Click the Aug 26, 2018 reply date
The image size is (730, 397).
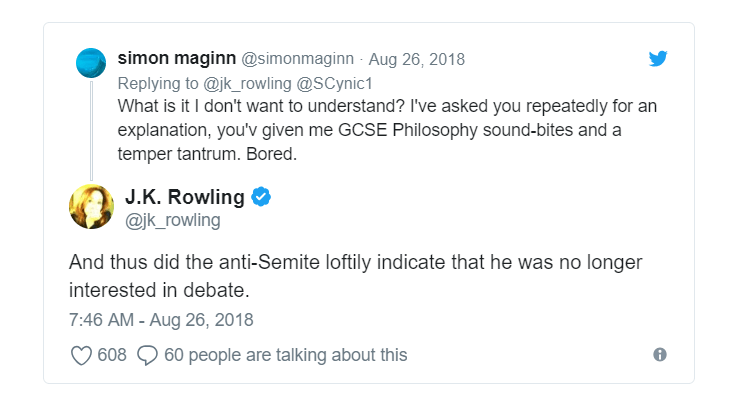(417, 60)
